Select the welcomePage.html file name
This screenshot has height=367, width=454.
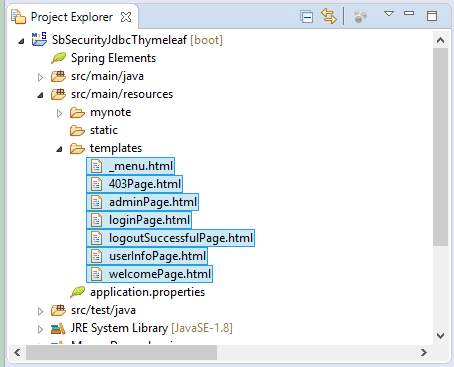(160, 274)
